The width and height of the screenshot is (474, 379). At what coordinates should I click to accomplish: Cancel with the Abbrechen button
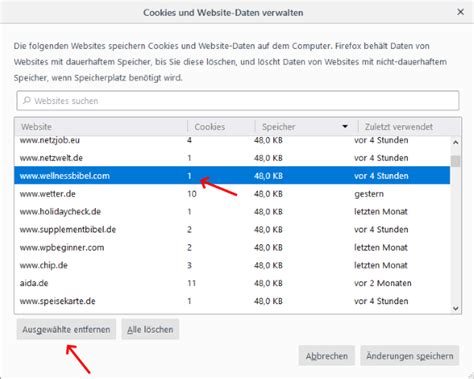pos(326,356)
